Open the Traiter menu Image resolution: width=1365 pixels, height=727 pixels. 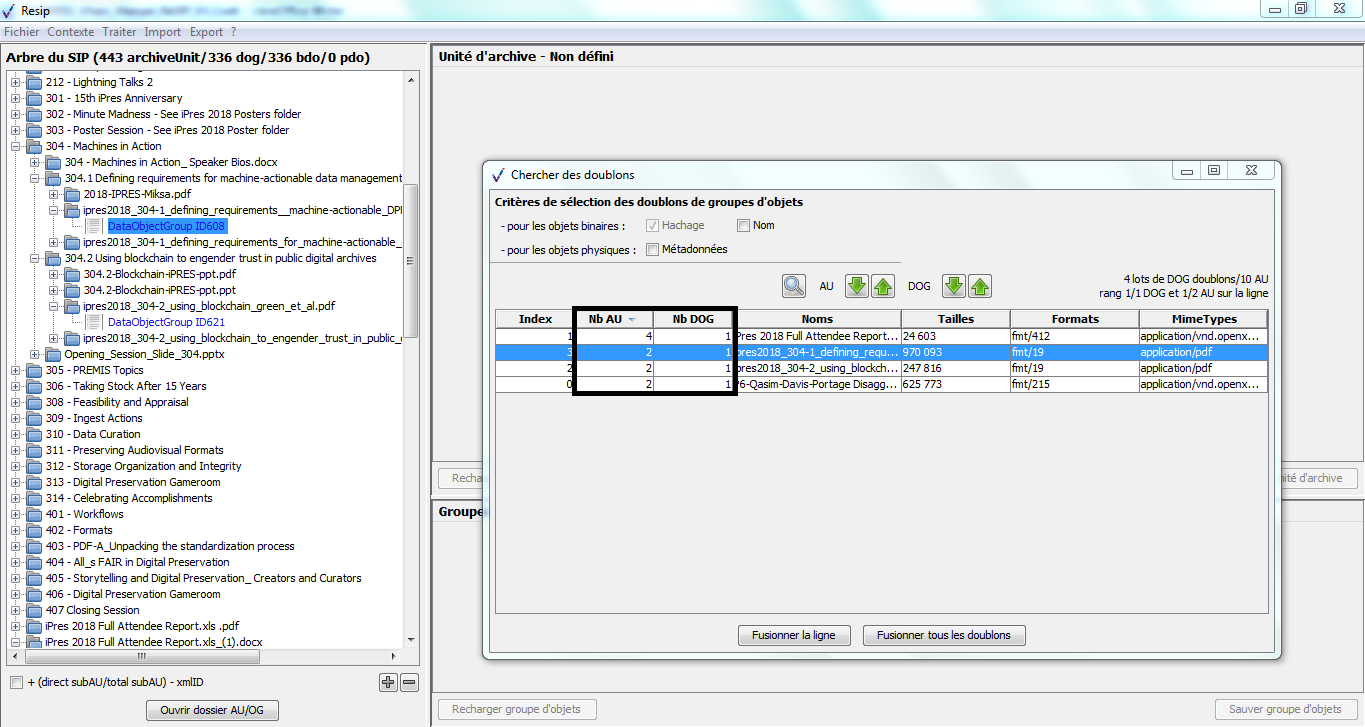pyautogui.click(x=119, y=32)
